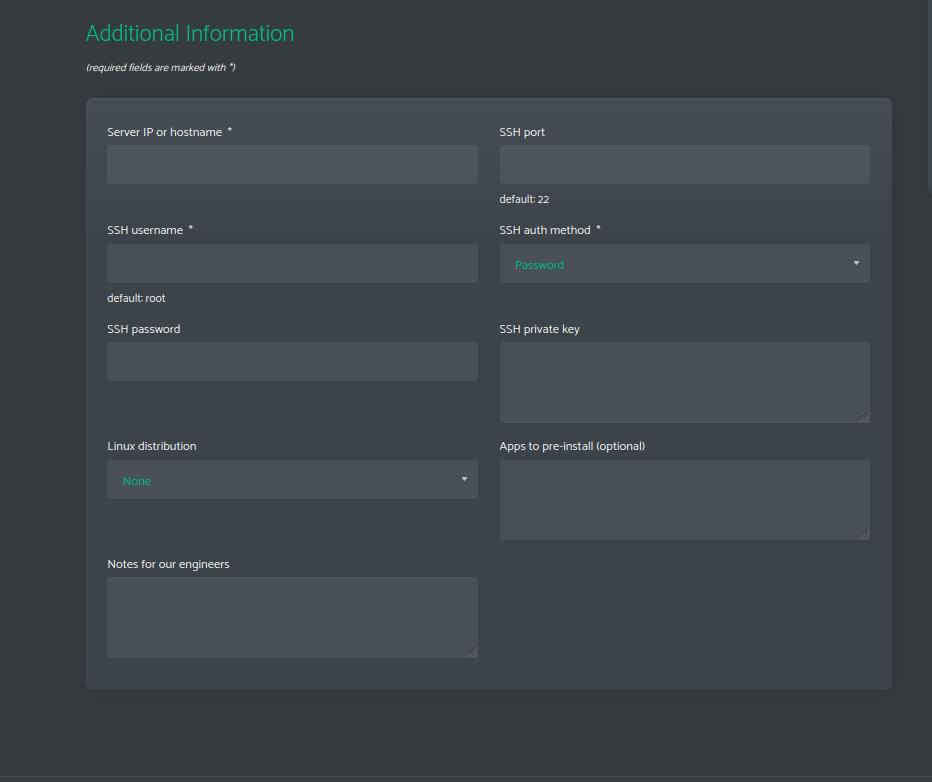Image resolution: width=932 pixels, height=782 pixels.
Task: Click the 'SSH port' label
Action: (522, 132)
